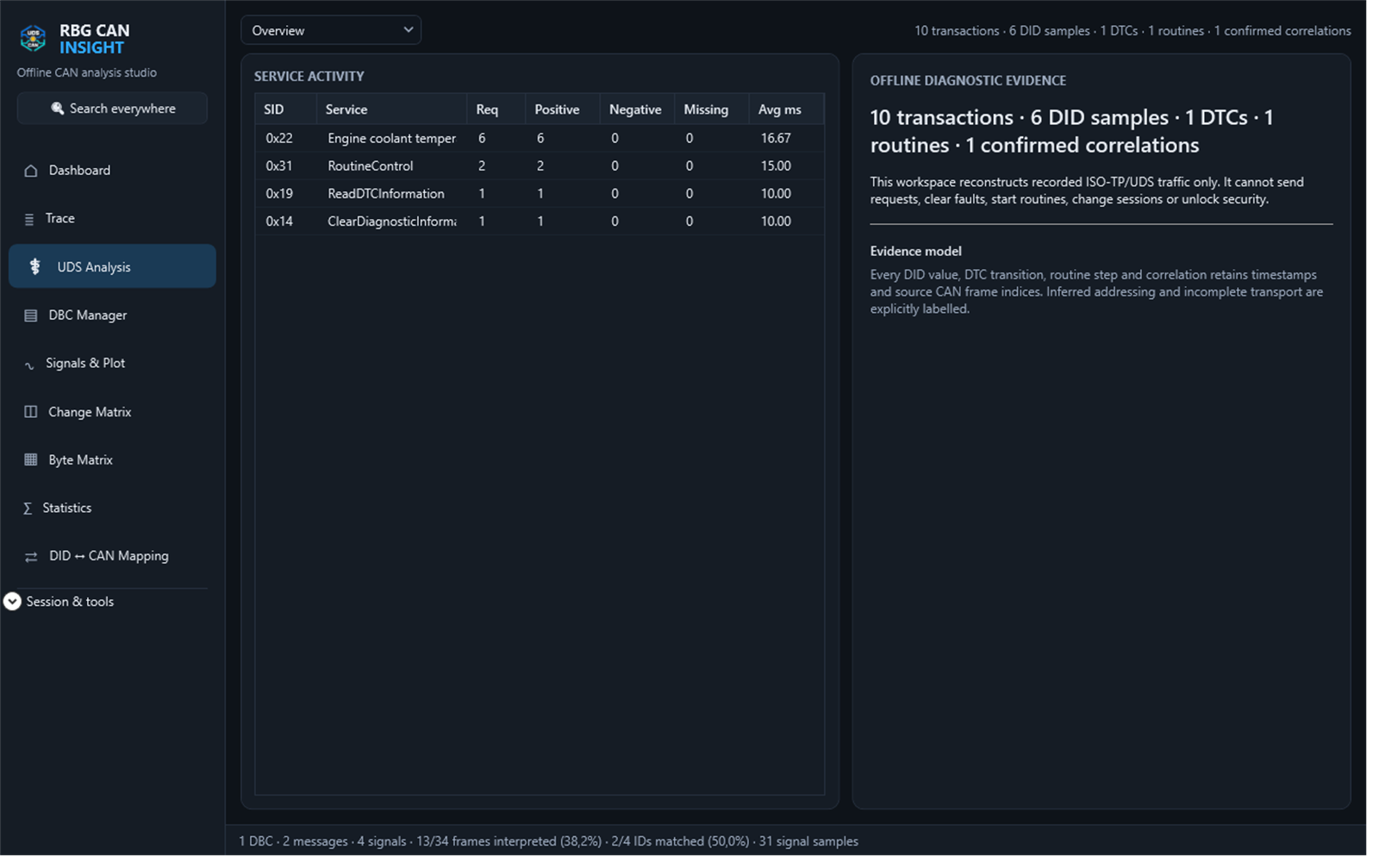The height and width of the screenshot is (868, 1379).
Task: Click the UDS Analysis medical icon
Action: [x=35, y=267]
